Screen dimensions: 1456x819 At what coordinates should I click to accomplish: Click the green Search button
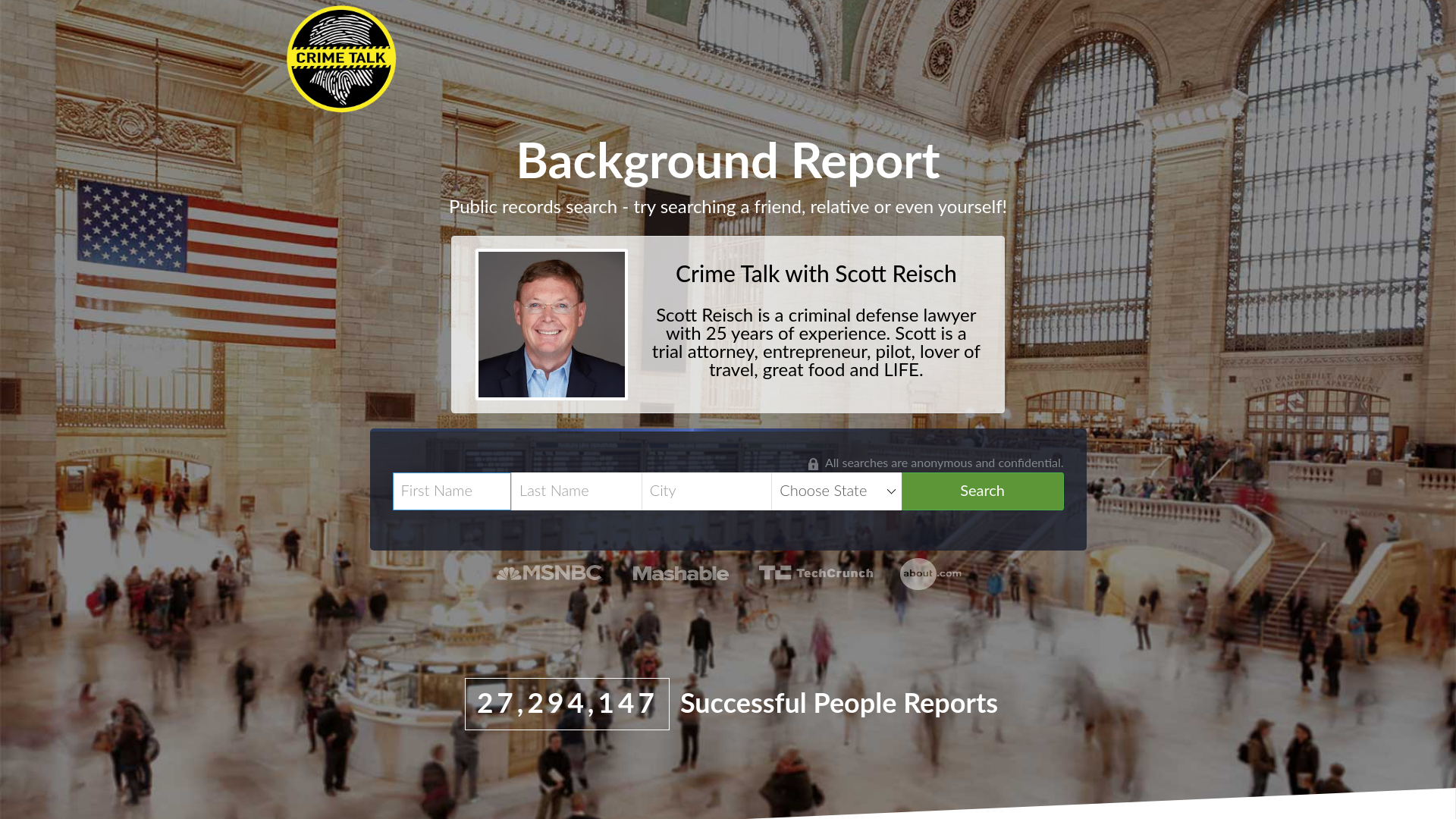coord(983,491)
